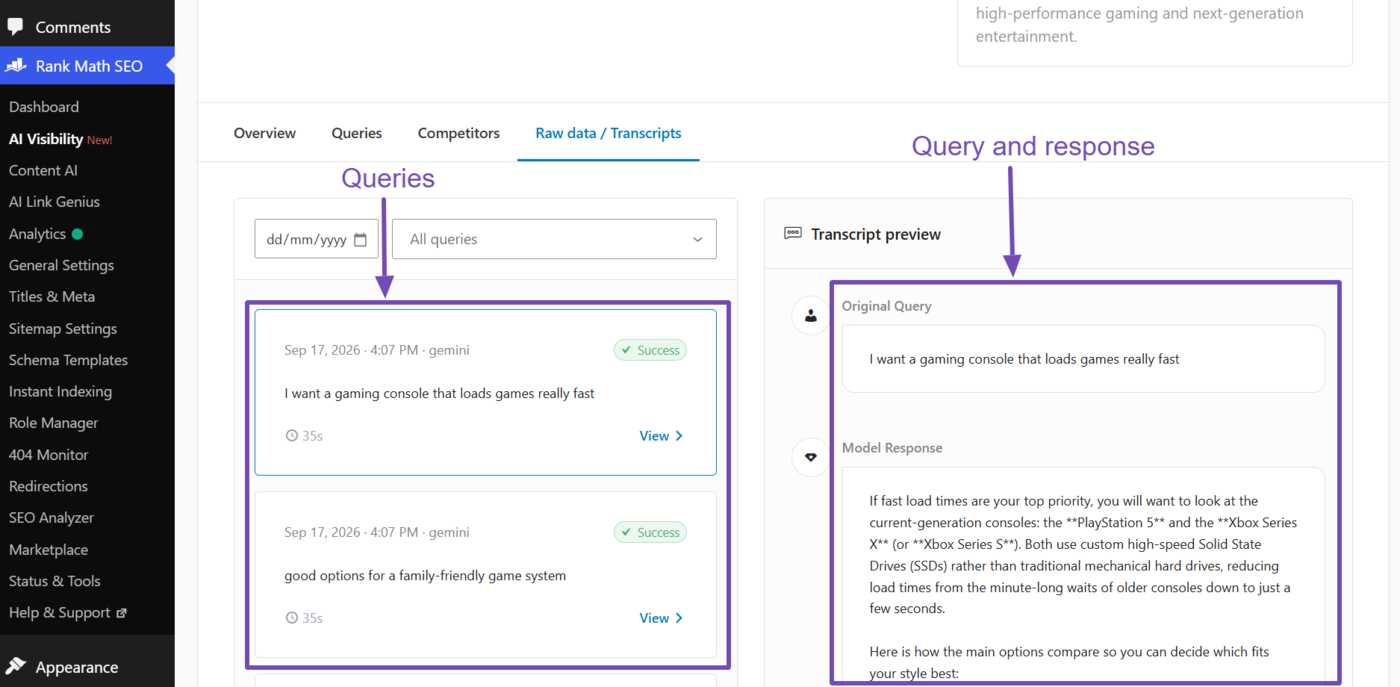Click the gemini icon beside Model Response
Viewport: 1400px width, 687px height.
point(810,458)
